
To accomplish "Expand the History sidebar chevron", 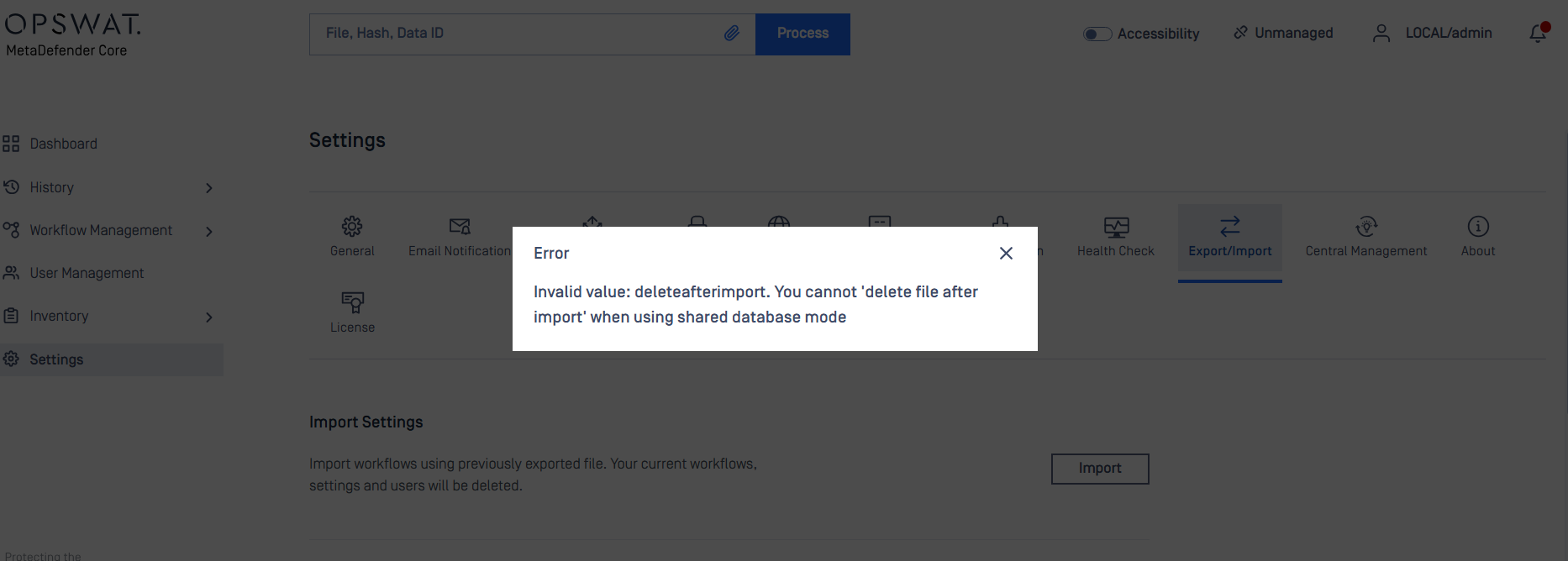I will (x=209, y=188).
